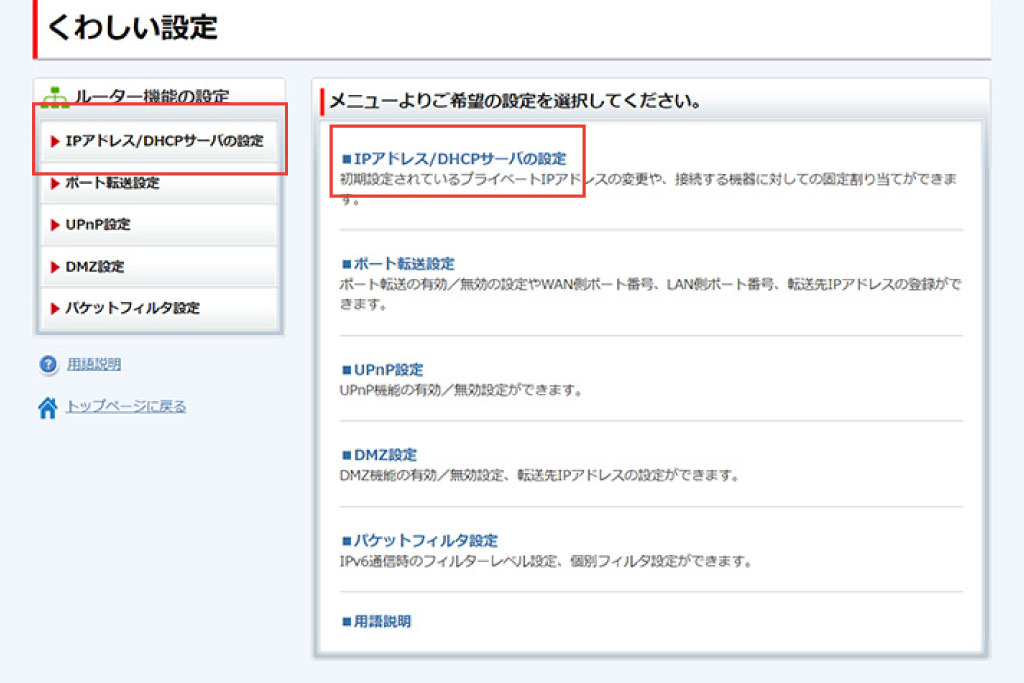Image resolution: width=1024 pixels, height=683 pixels.
Task: Choose パケットフィルタ設定 from the left sidebar menu
Action: 132,308
